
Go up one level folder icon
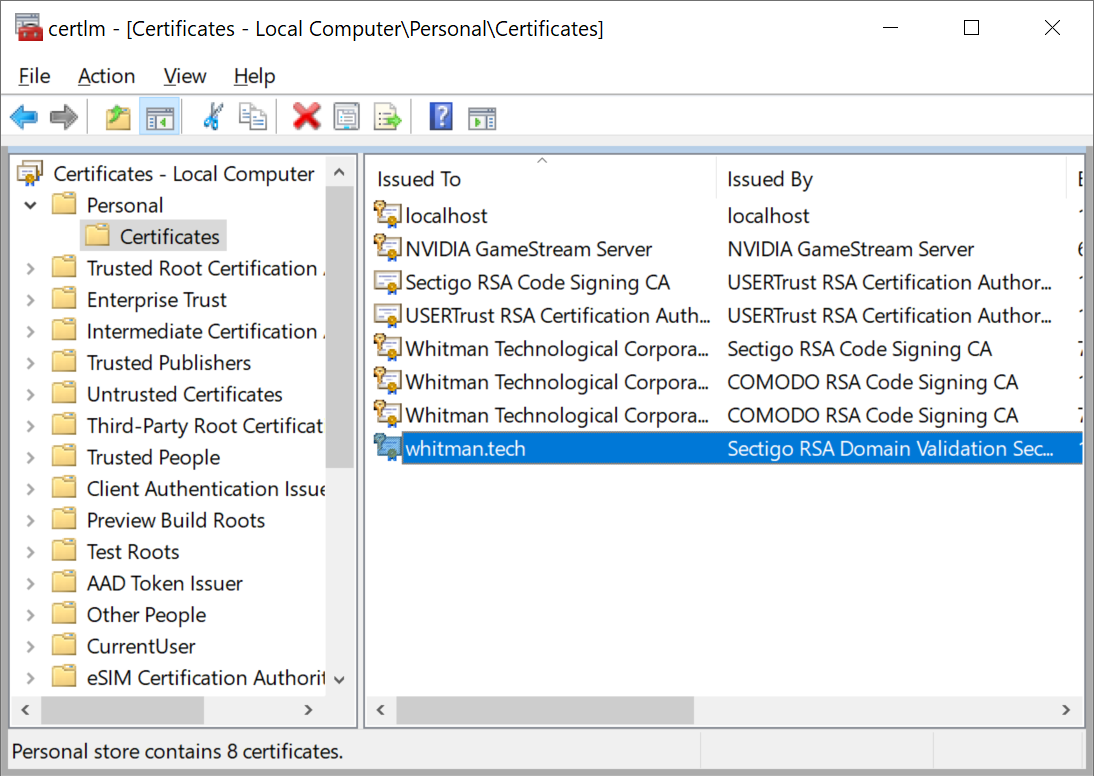point(119,117)
